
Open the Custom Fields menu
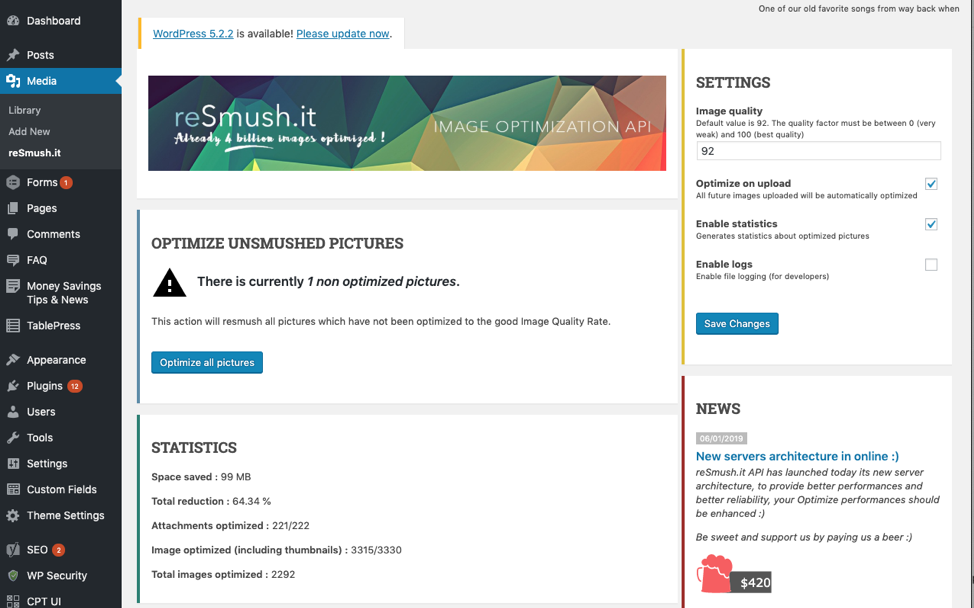tap(61, 489)
